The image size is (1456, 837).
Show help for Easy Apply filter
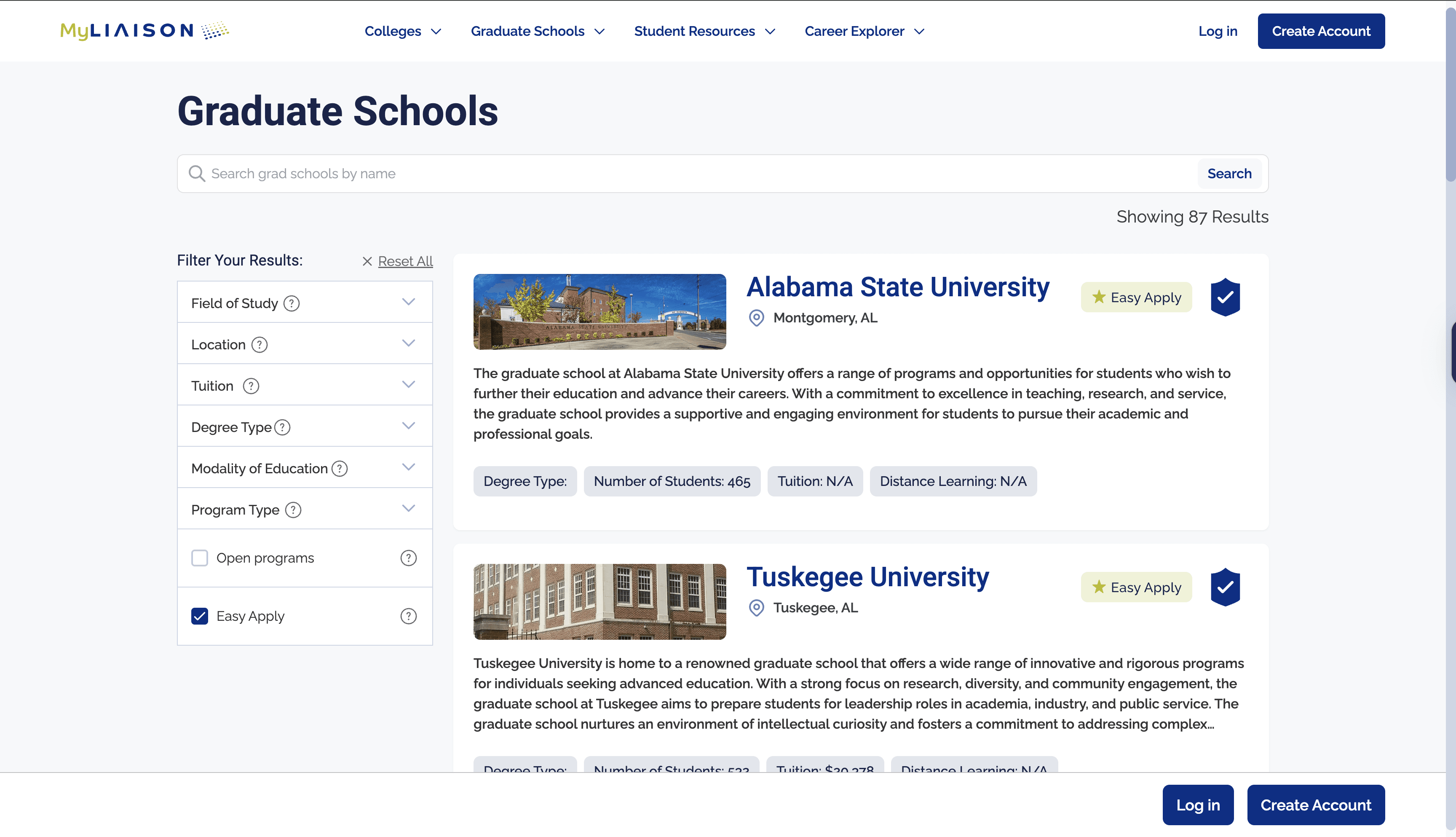[409, 616]
